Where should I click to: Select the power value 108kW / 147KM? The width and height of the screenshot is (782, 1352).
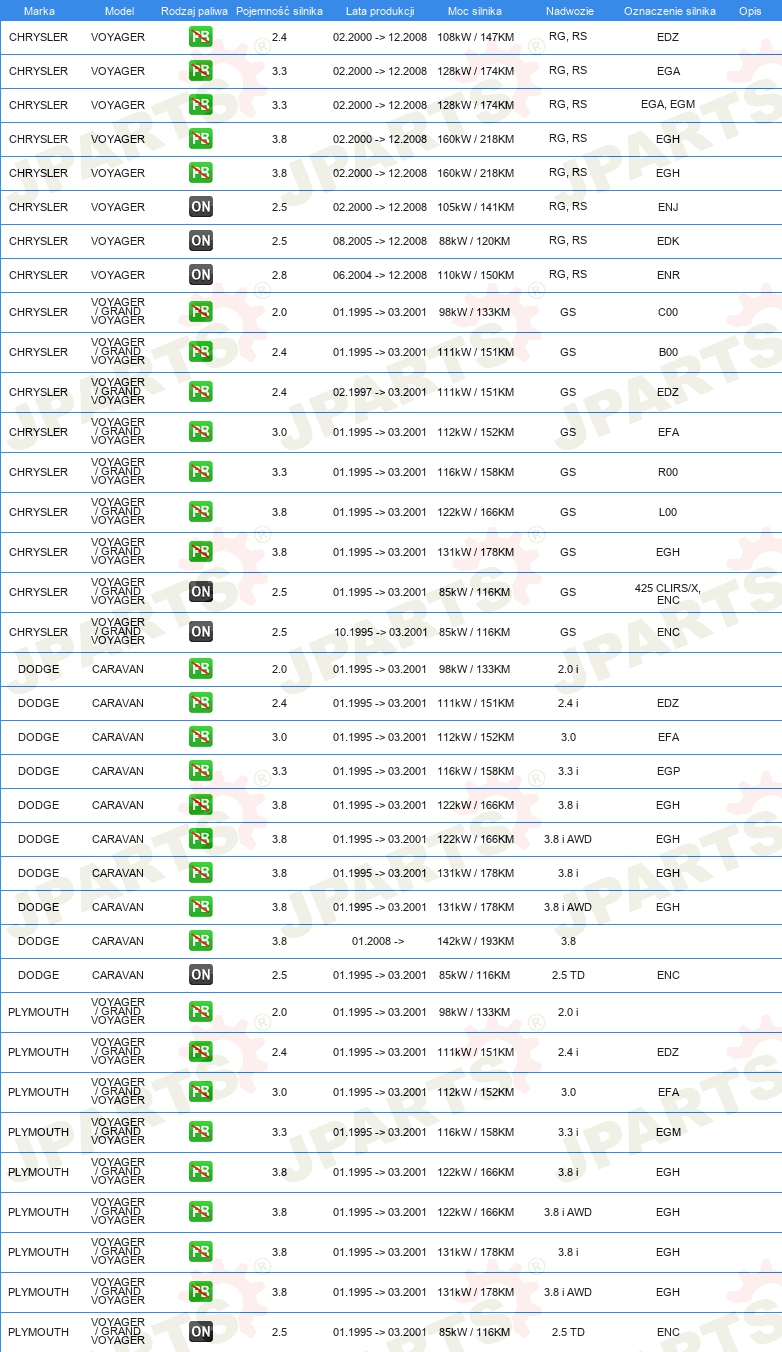coord(475,37)
